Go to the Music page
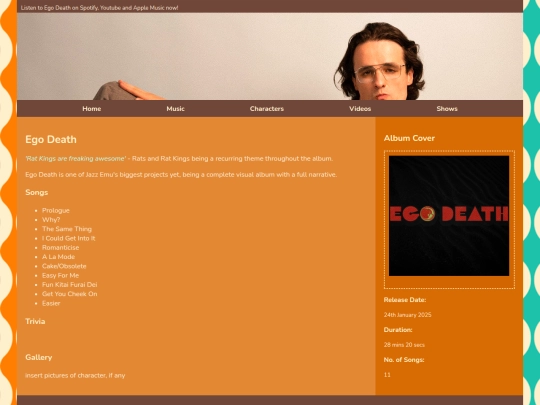540x405 pixels. [x=176, y=109]
